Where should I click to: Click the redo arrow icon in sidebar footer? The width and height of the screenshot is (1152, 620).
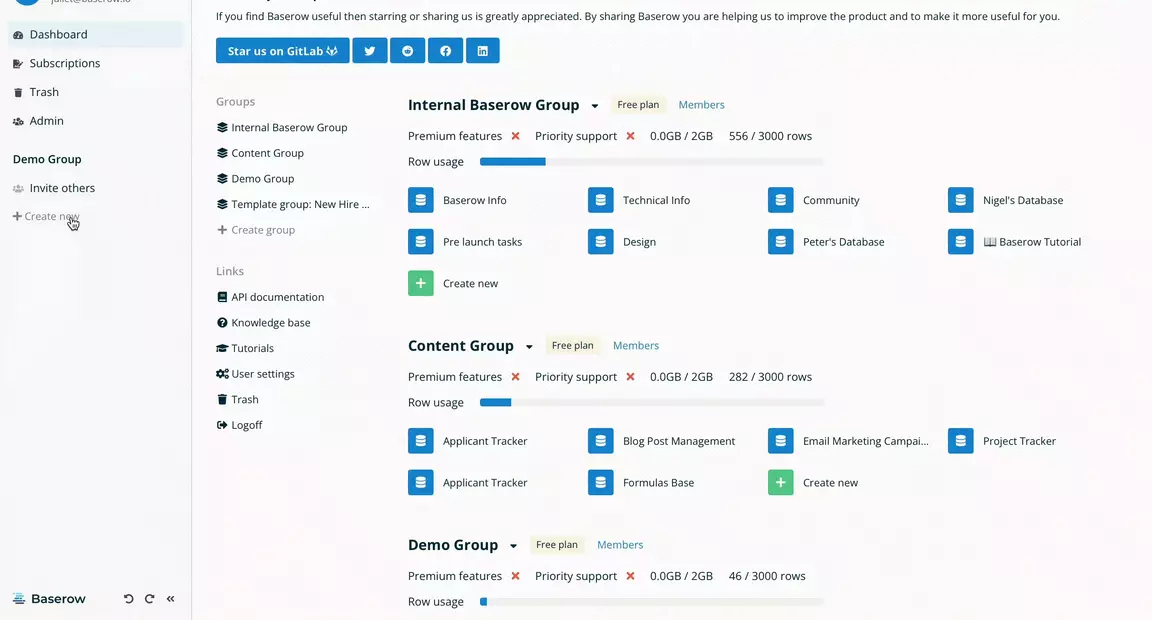coord(149,599)
